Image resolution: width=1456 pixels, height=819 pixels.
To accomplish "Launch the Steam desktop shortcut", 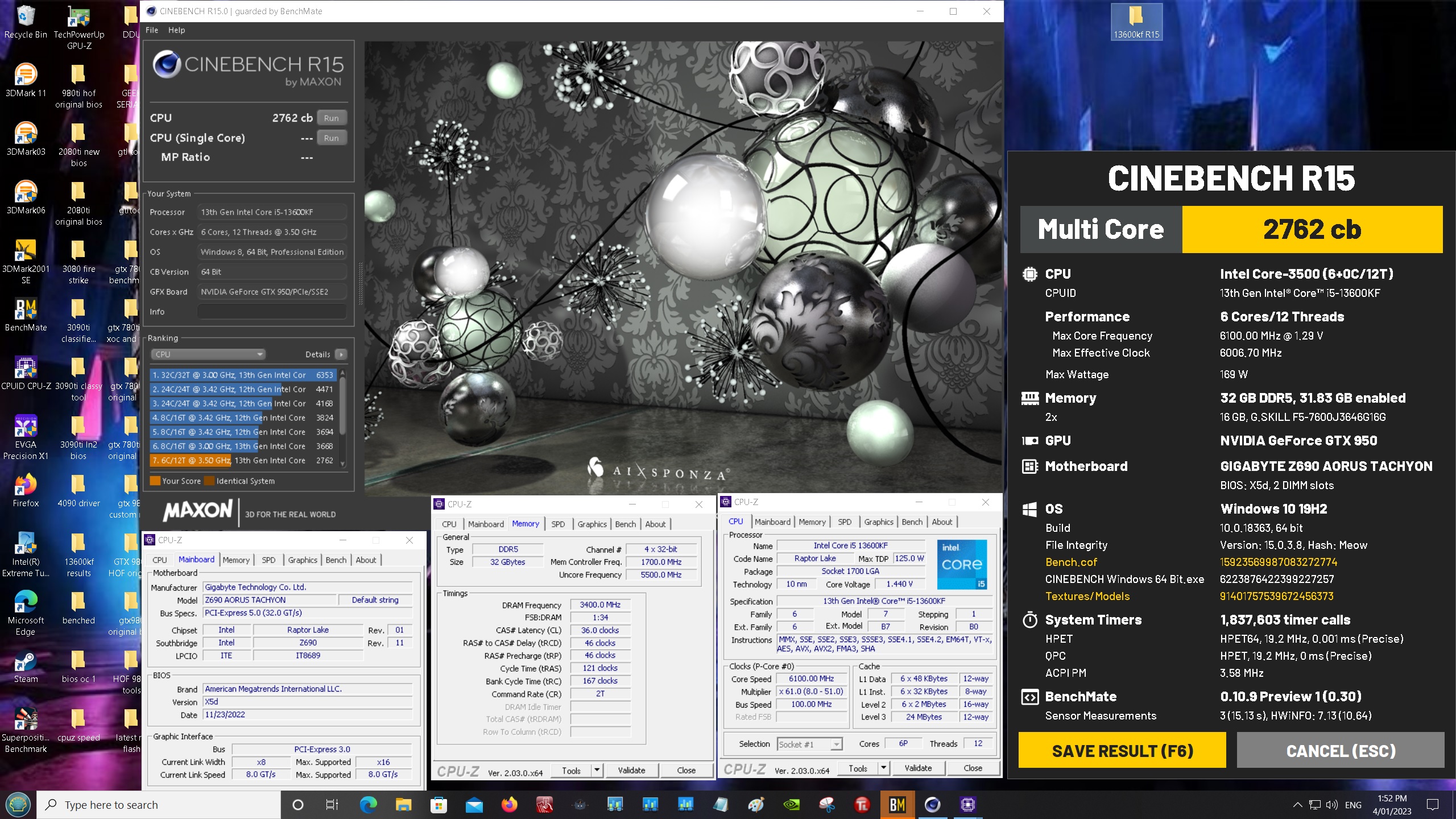I will [26, 667].
